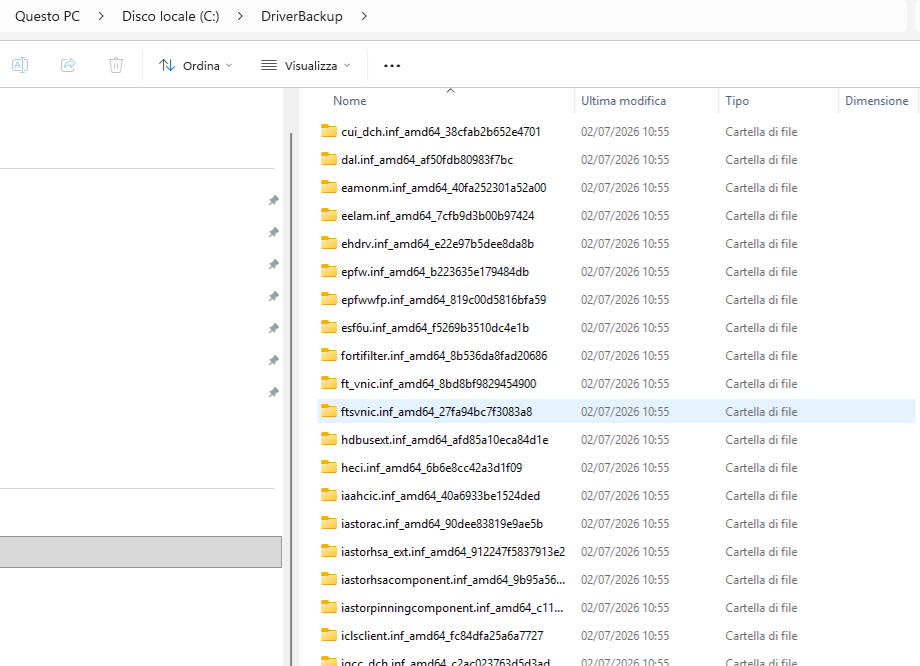Click folder icon of cui_dch.inf_amd64_38cfab2b652e4701

click(329, 131)
